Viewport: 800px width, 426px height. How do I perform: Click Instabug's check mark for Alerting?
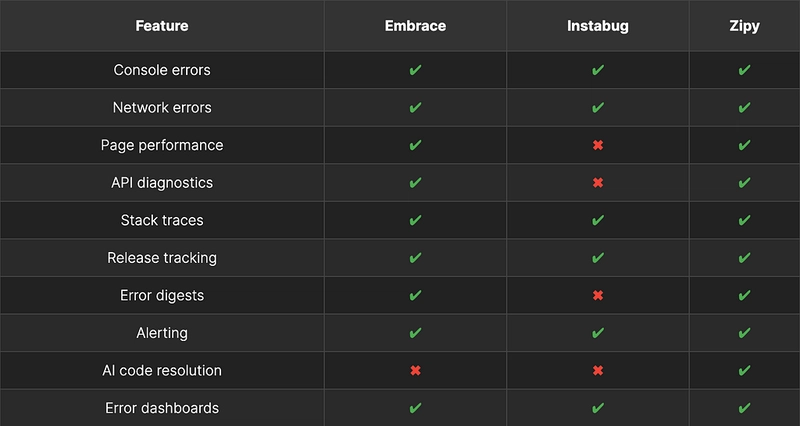click(x=598, y=333)
